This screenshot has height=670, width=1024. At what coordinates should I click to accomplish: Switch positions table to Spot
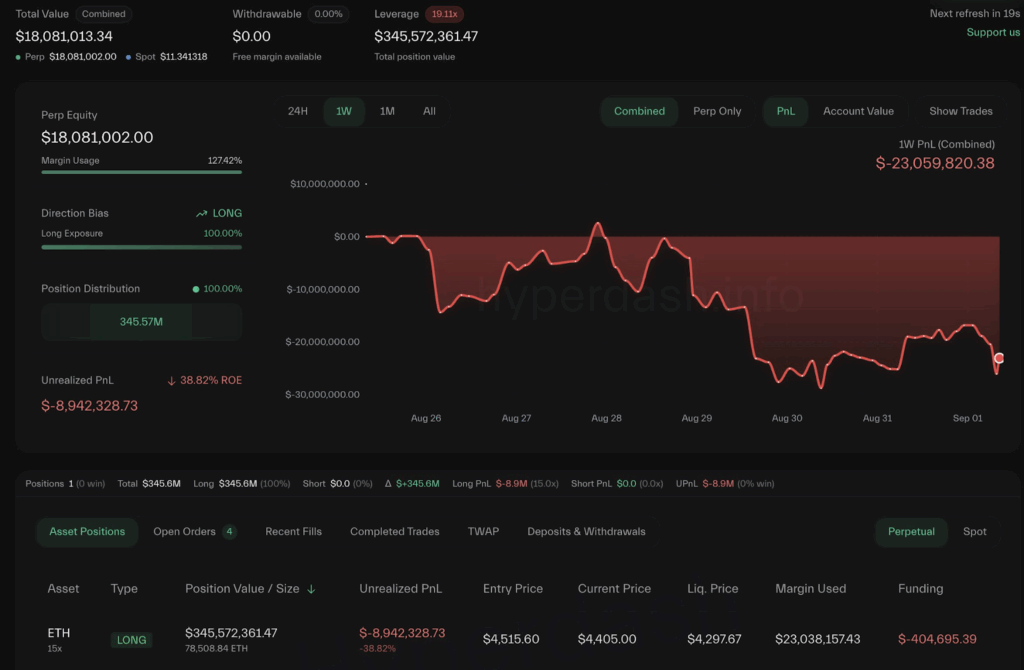[x=974, y=532]
